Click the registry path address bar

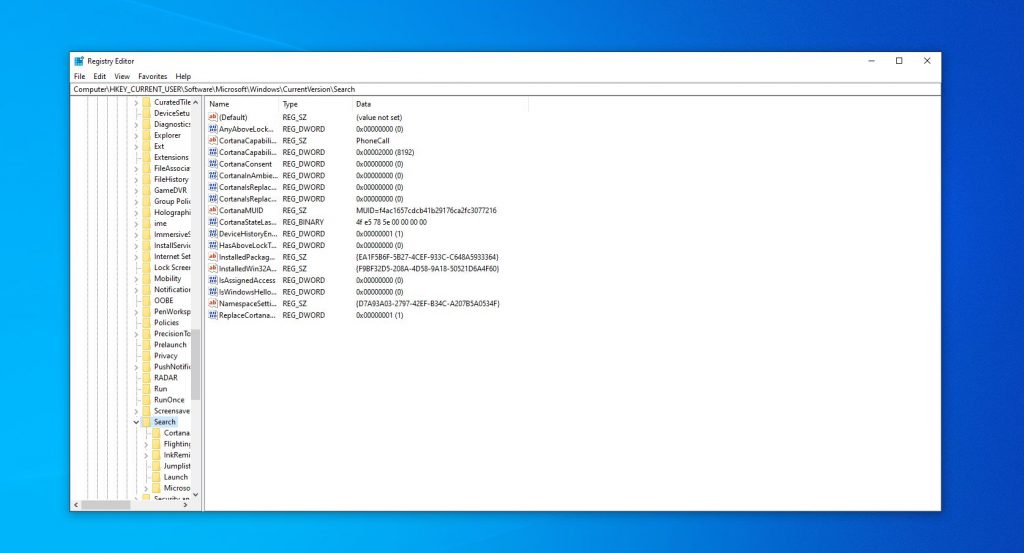505,89
